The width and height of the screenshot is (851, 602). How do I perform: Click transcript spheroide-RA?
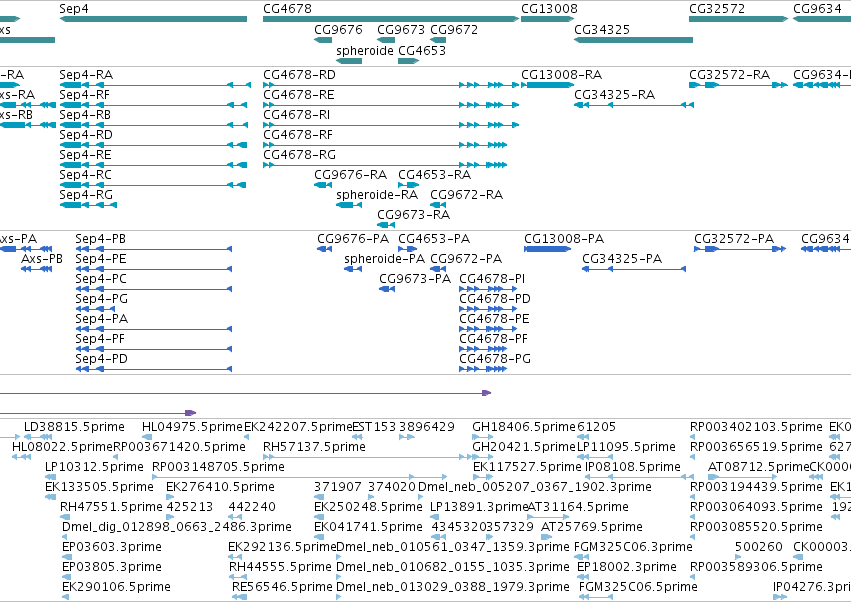click(x=377, y=195)
